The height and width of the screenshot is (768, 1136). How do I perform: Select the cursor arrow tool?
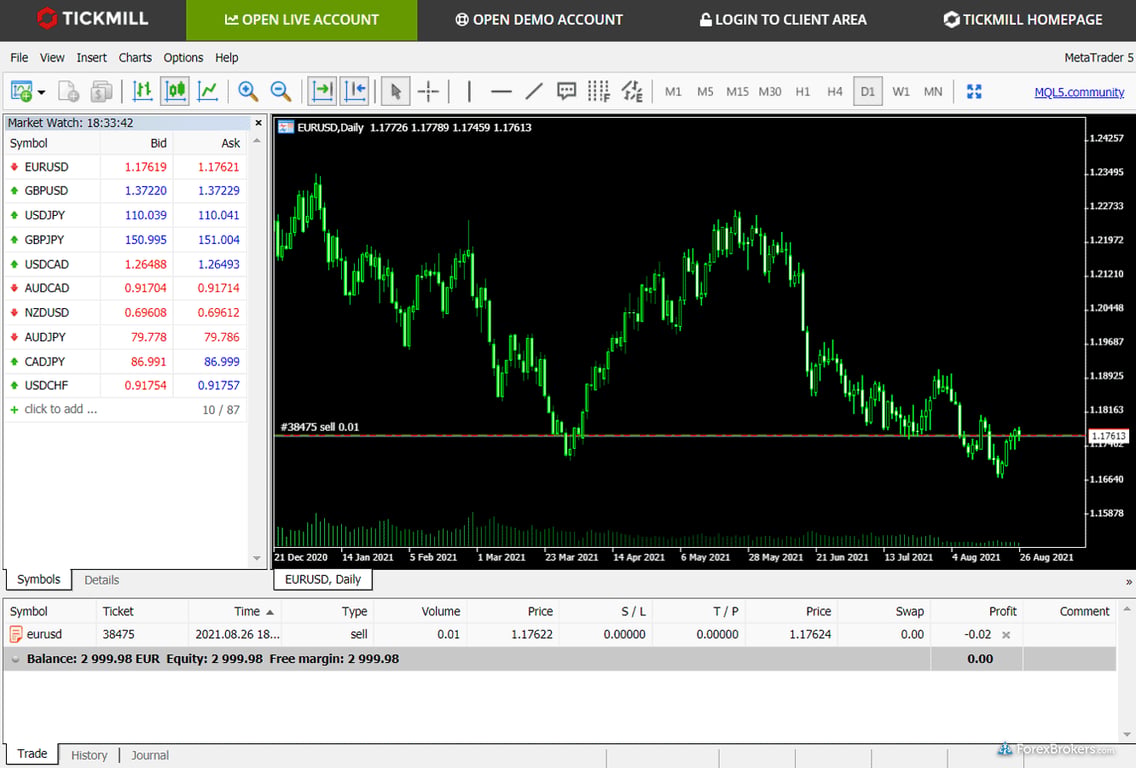coord(396,91)
